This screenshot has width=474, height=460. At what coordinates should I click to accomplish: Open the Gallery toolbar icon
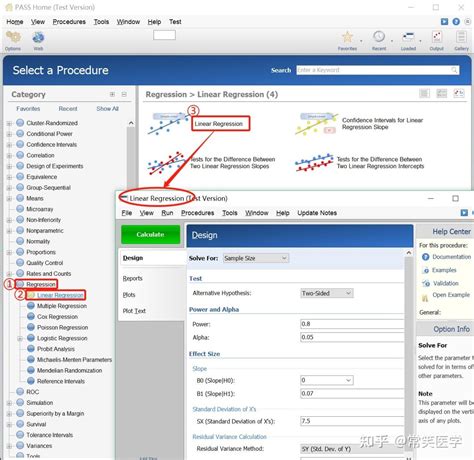pyautogui.click(x=461, y=37)
